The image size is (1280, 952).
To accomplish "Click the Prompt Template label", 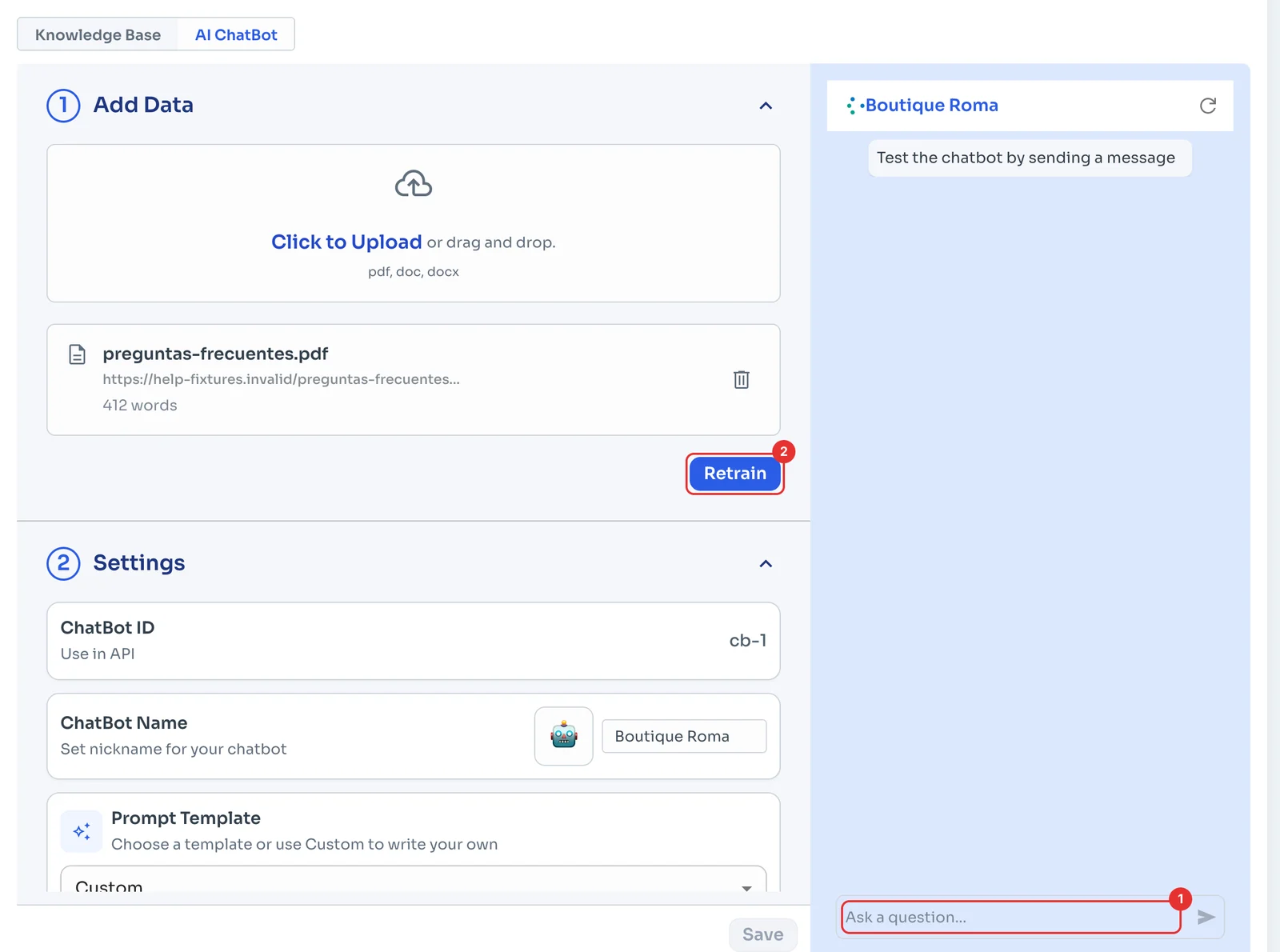I will coord(186,818).
